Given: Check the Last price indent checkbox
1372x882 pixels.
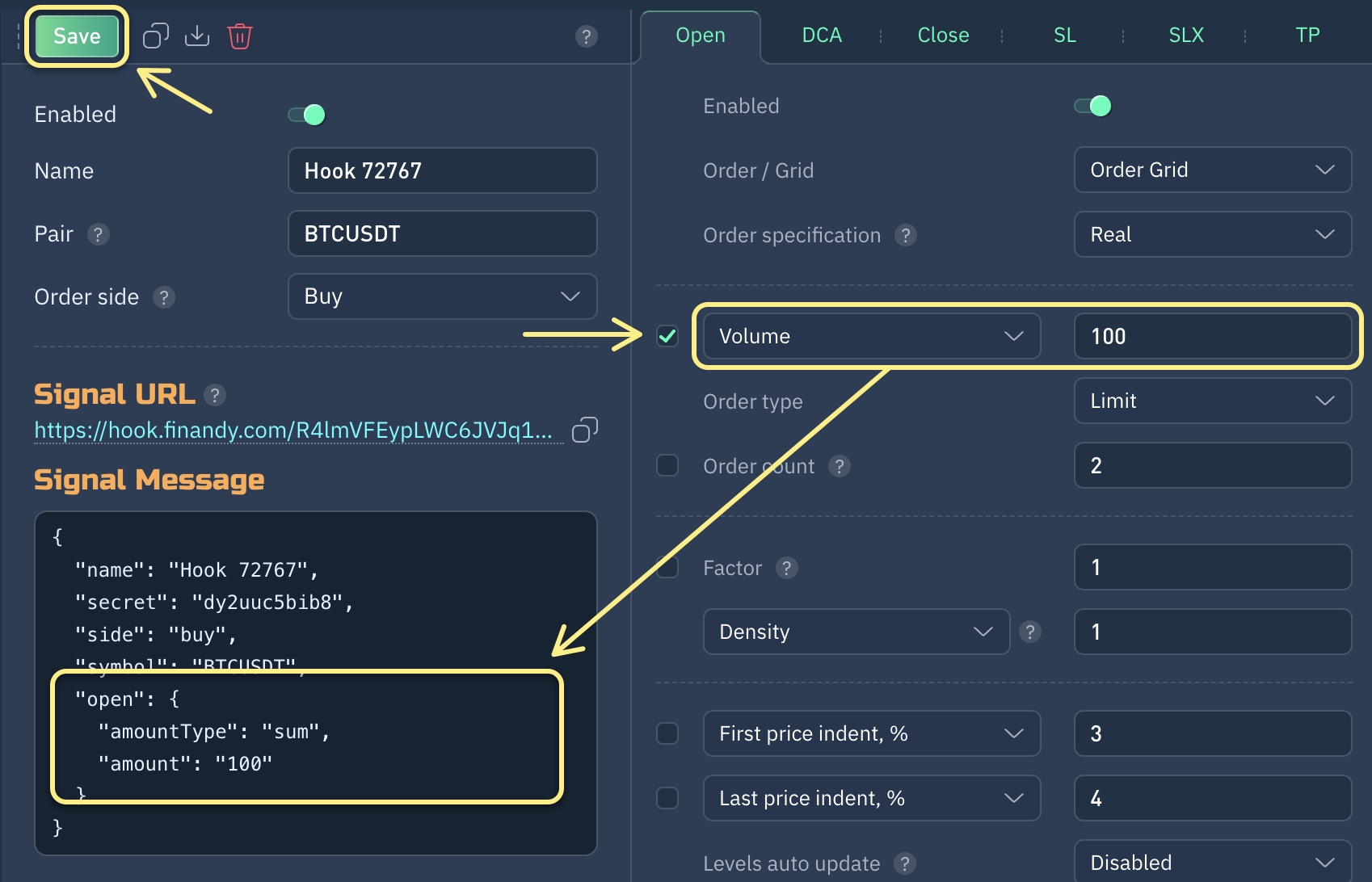Looking at the screenshot, I should tap(667, 798).
